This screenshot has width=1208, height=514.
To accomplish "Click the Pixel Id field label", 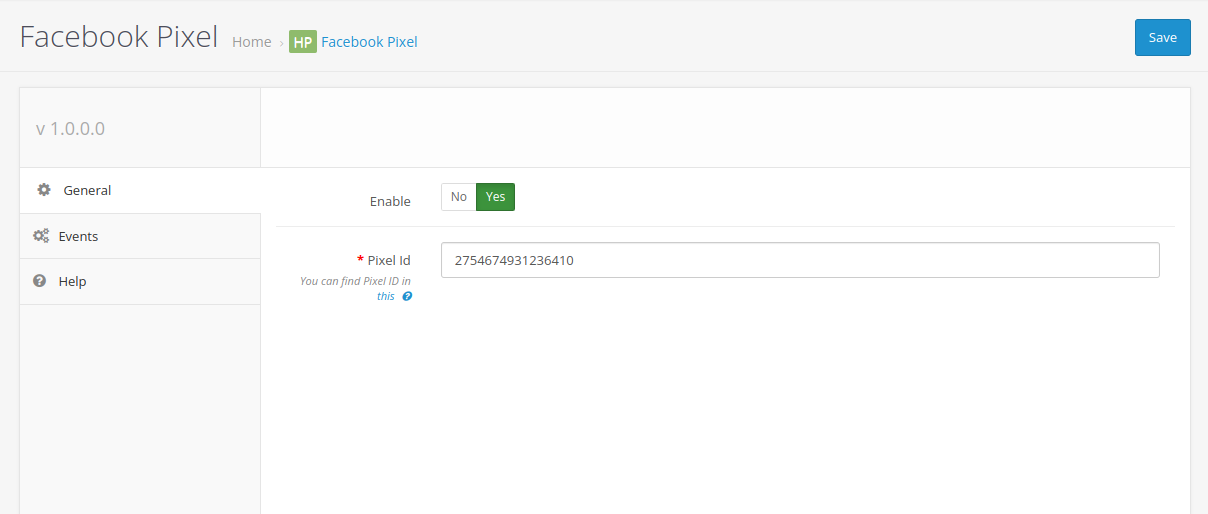I will [x=388, y=260].
